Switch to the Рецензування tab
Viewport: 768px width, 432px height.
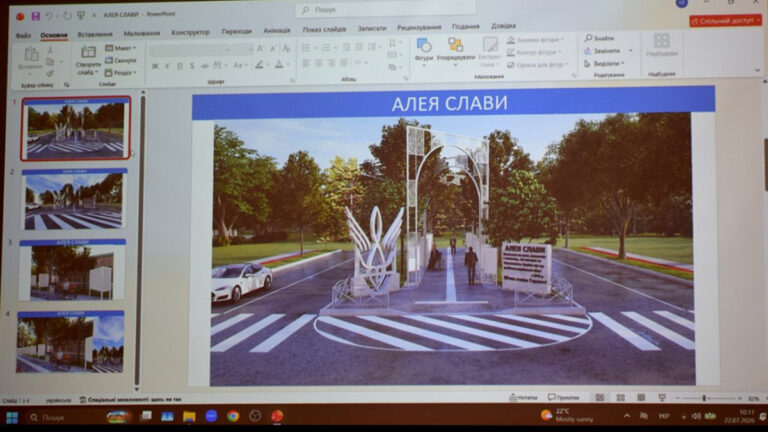(419, 27)
